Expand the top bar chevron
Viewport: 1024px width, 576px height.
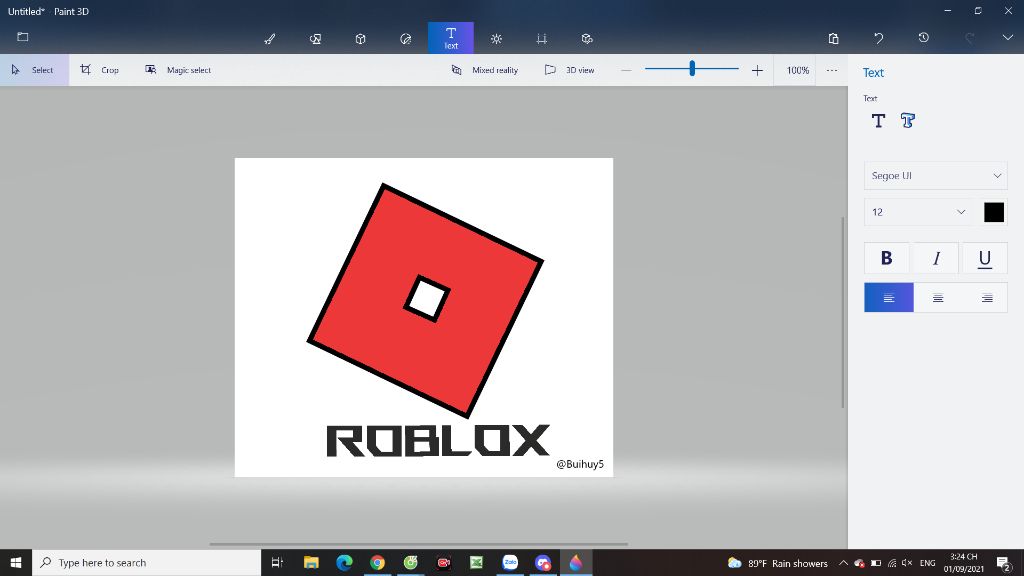tap(1008, 38)
